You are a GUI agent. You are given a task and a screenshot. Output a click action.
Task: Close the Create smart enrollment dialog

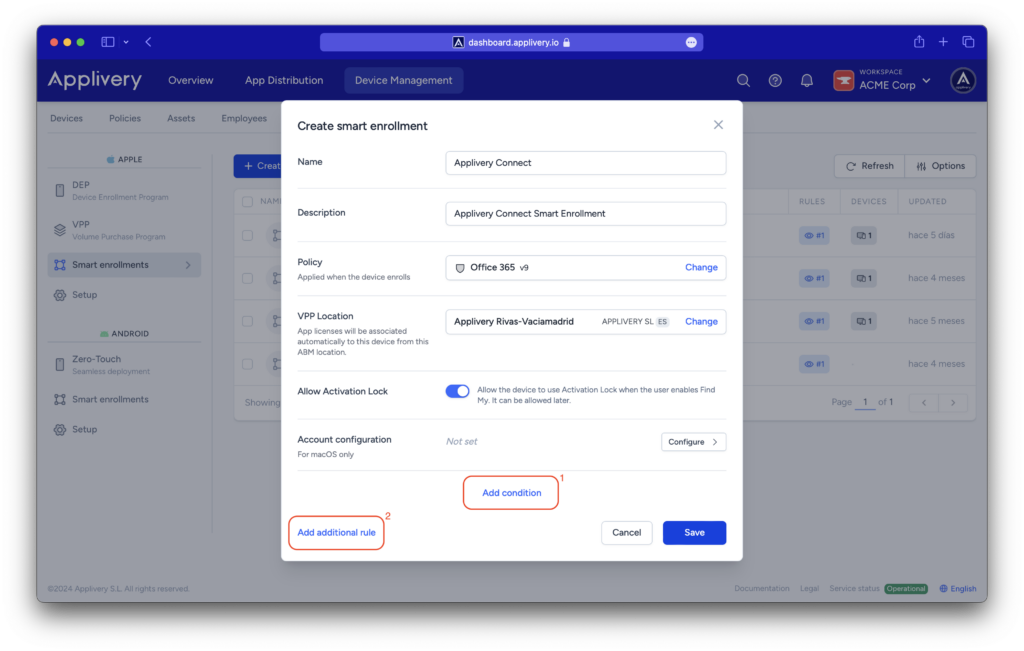click(718, 125)
